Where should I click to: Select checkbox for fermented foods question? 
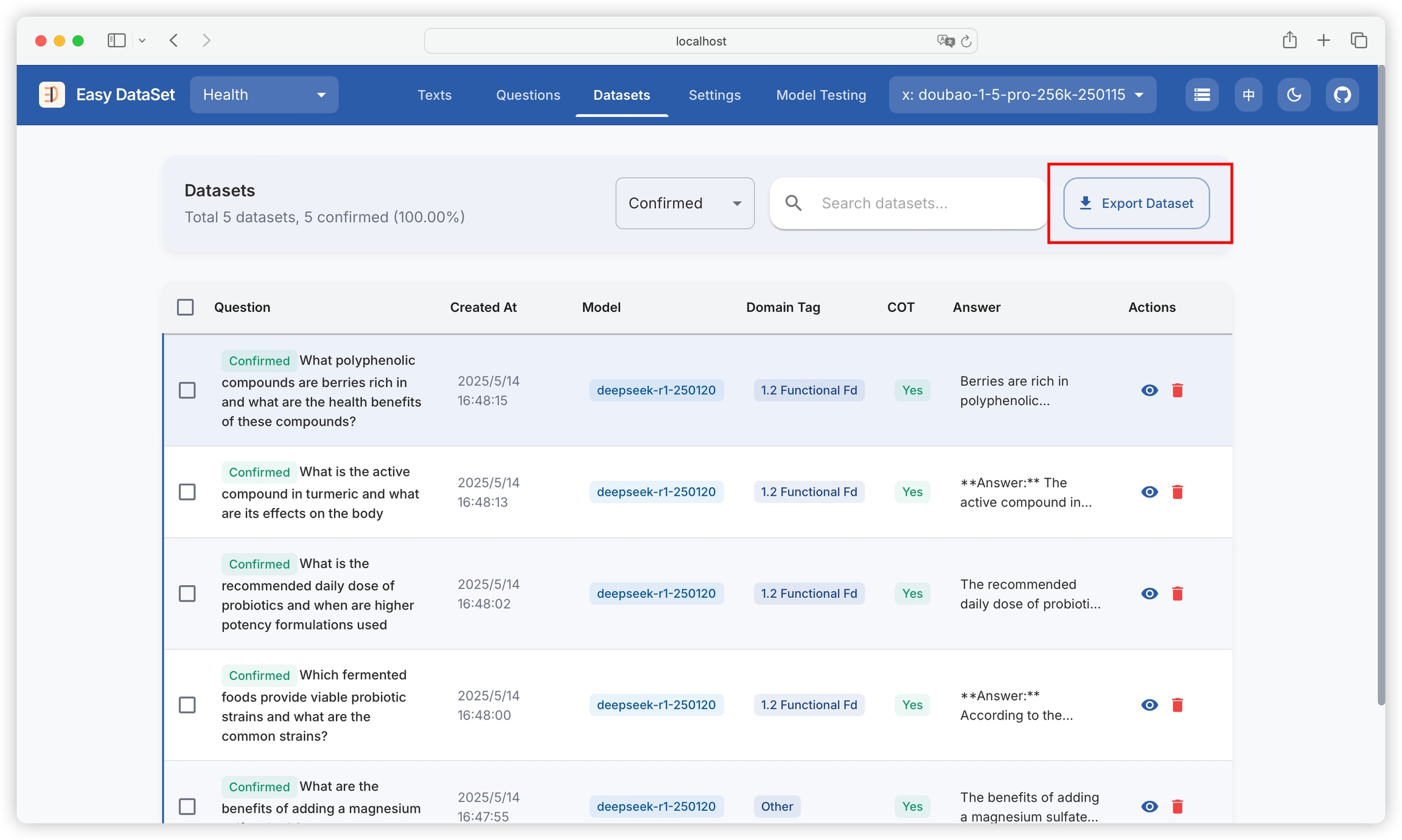click(x=187, y=705)
